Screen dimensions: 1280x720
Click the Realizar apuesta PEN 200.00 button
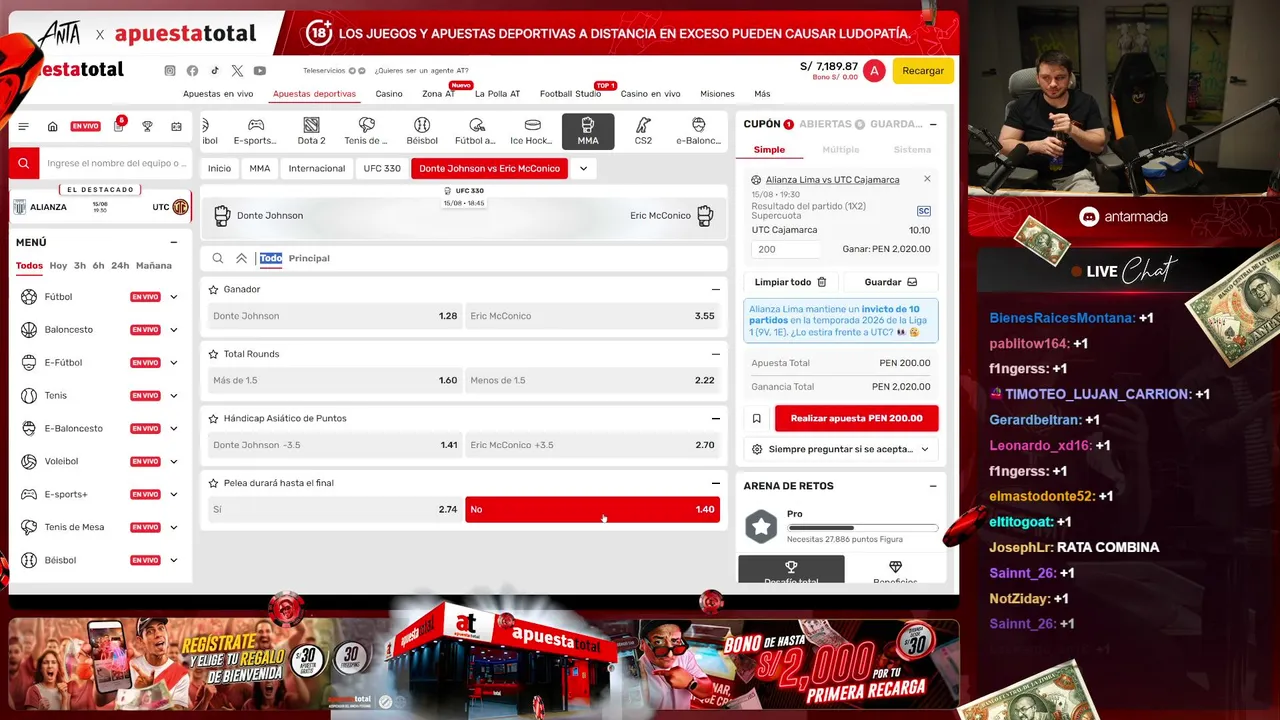[857, 419]
